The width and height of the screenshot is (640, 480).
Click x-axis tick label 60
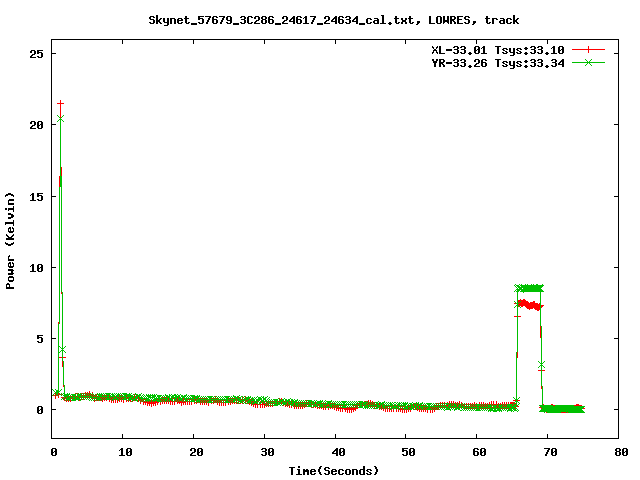[x=480, y=452]
